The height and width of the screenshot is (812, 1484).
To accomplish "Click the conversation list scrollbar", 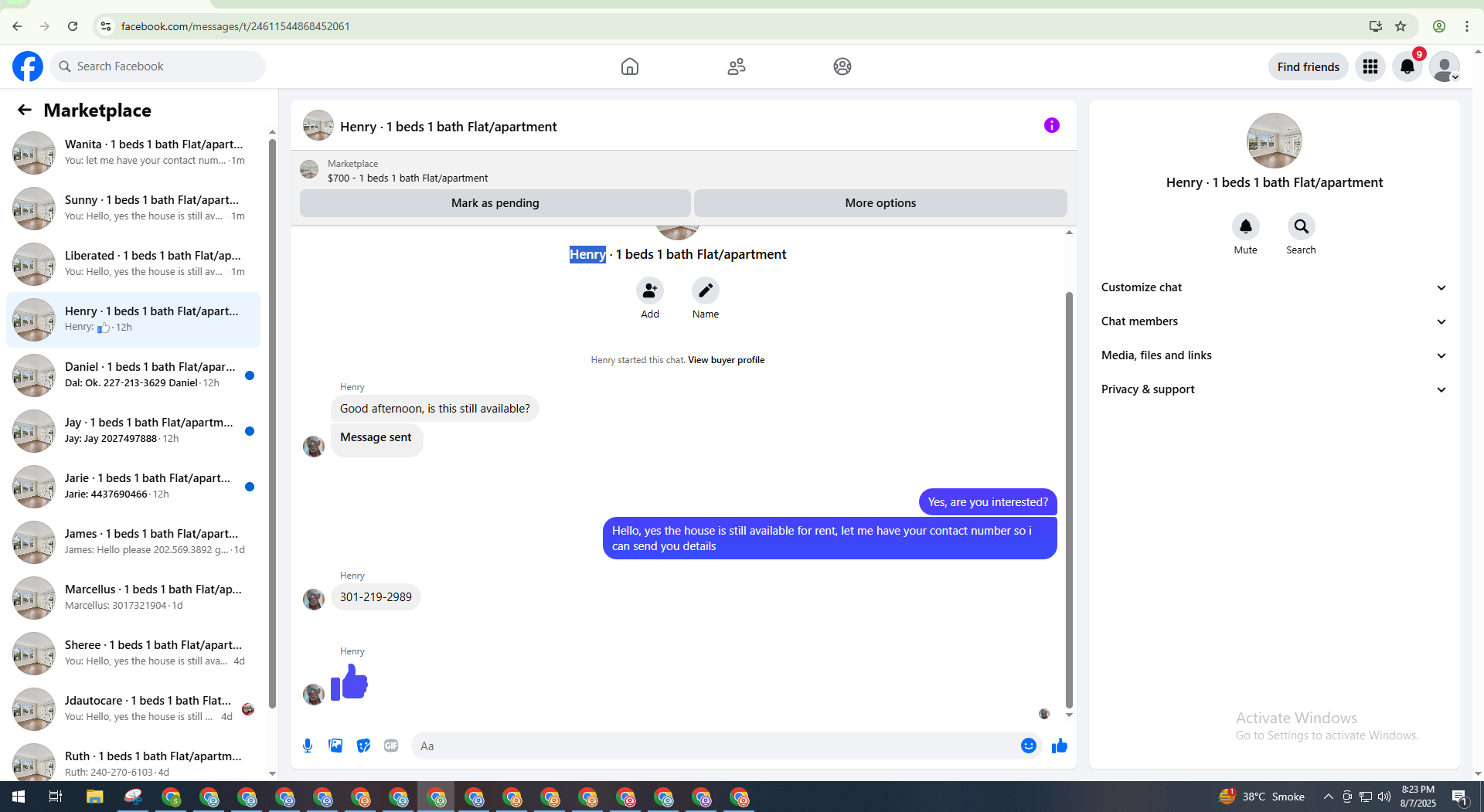I will 272,422.
